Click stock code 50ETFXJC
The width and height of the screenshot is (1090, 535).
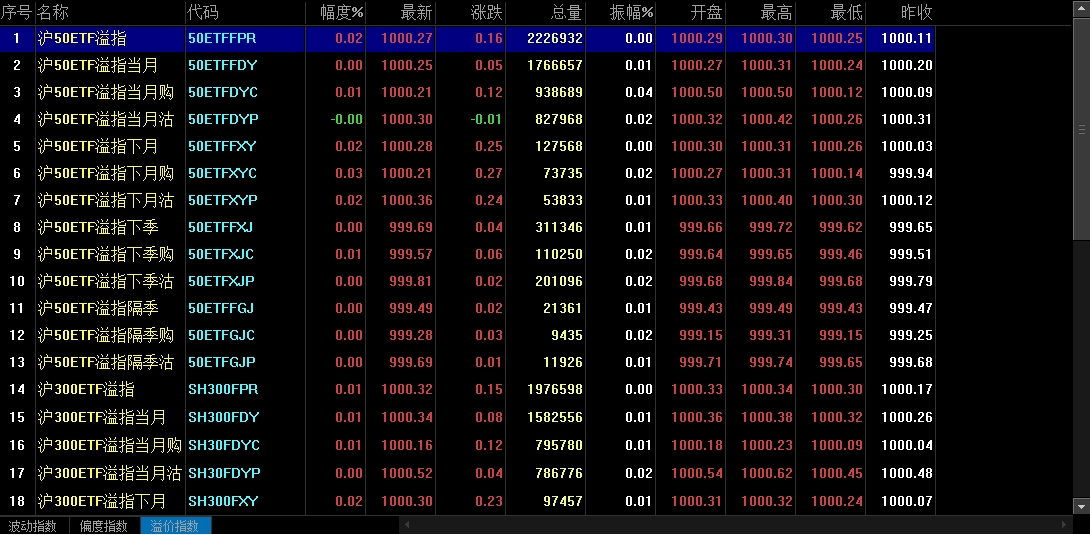pos(221,254)
